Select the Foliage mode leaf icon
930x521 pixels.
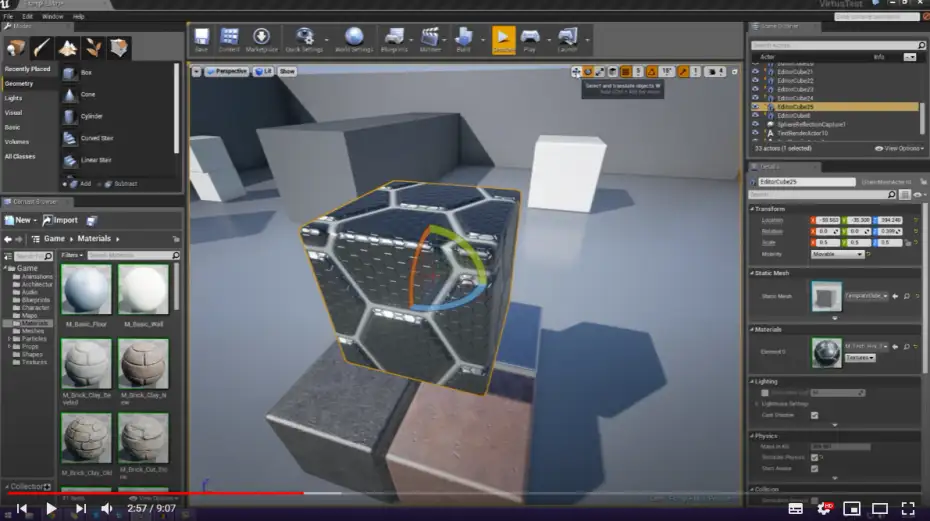[x=93, y=47]
